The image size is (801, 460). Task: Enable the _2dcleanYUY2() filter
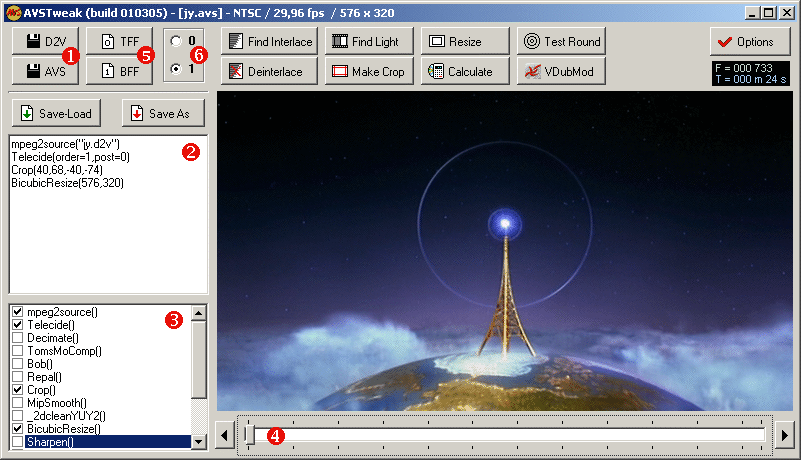click(17, 416)
